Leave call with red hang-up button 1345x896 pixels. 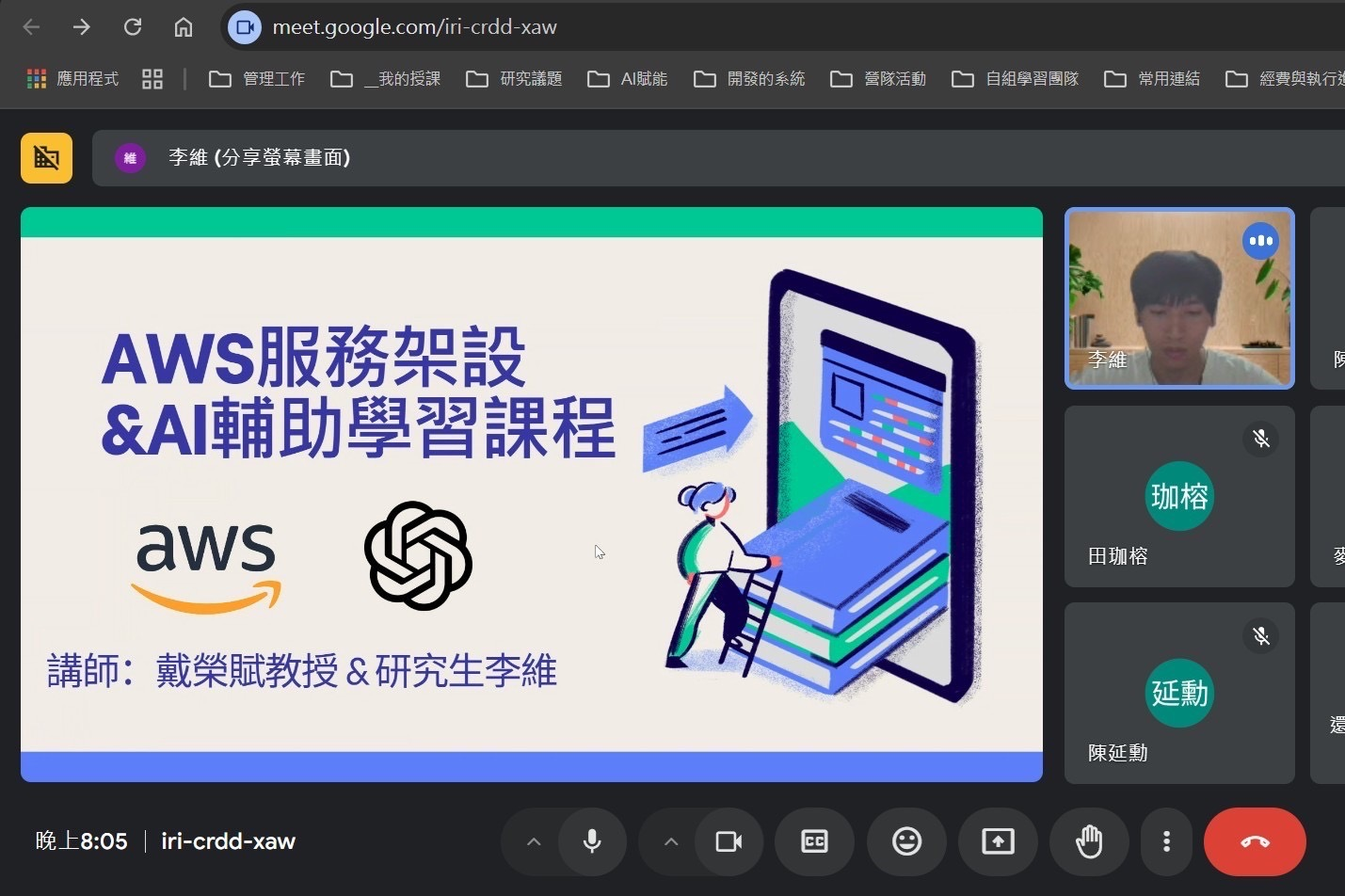click(x=1255, y=841)
